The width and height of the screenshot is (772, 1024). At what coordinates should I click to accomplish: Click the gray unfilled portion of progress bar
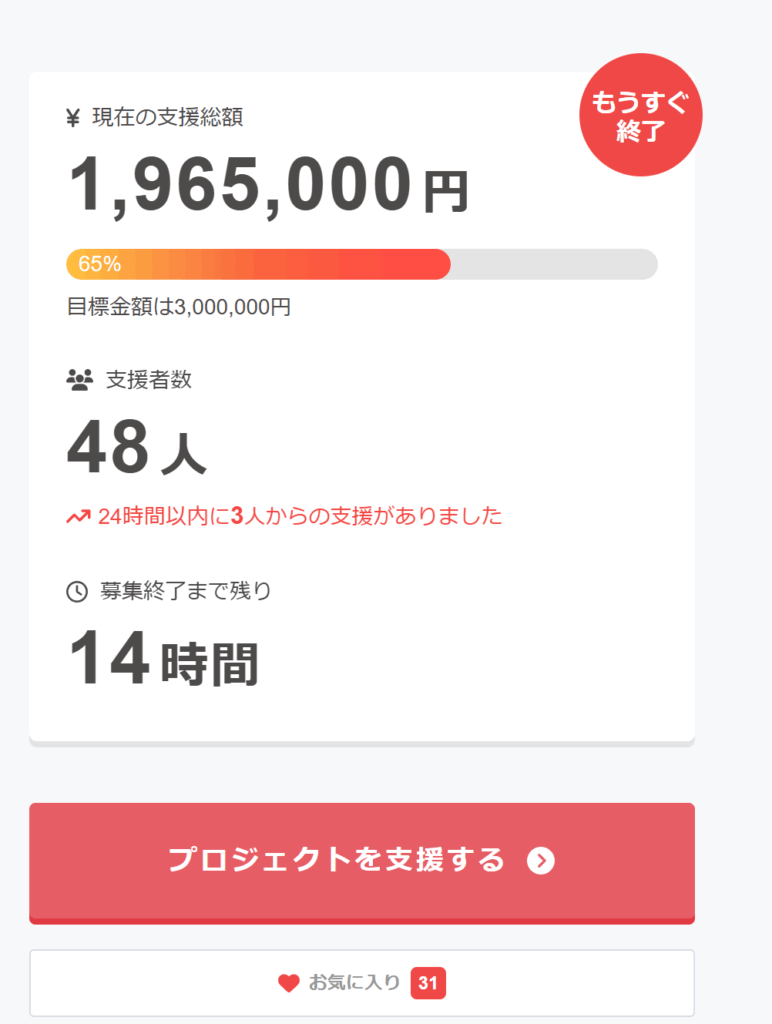553,264
